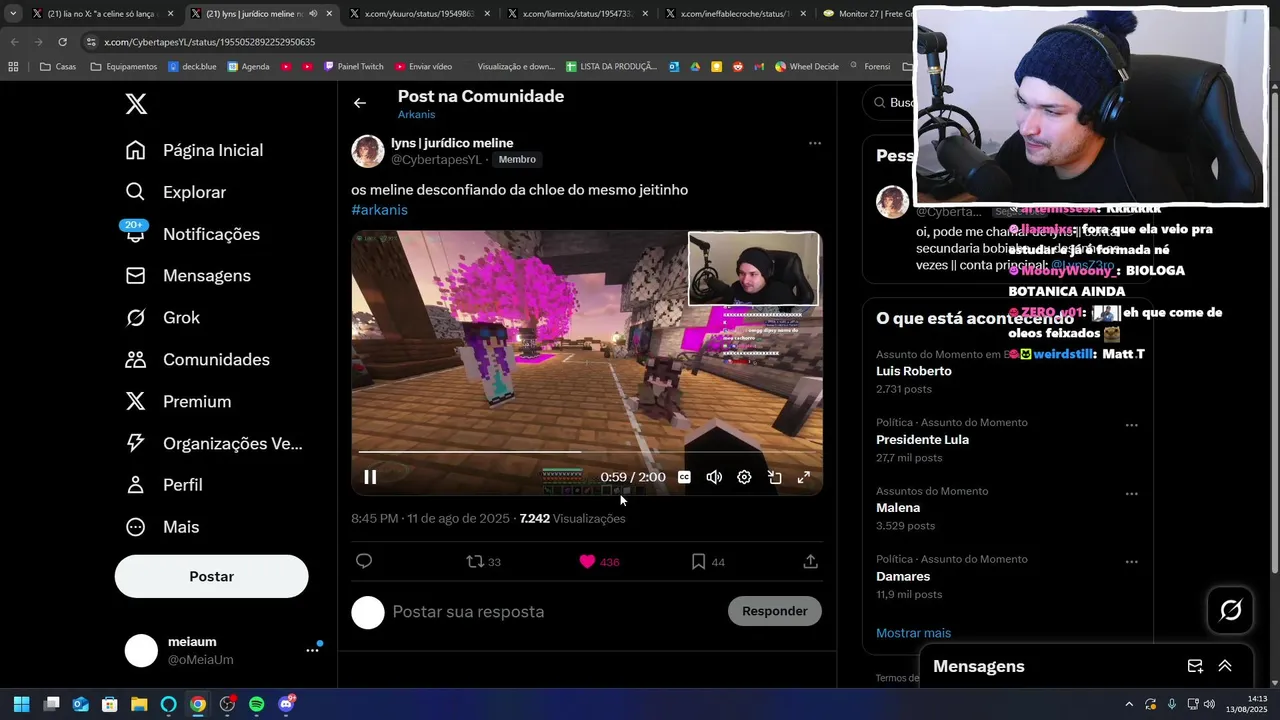Share the post using share icon

point(811,561)
